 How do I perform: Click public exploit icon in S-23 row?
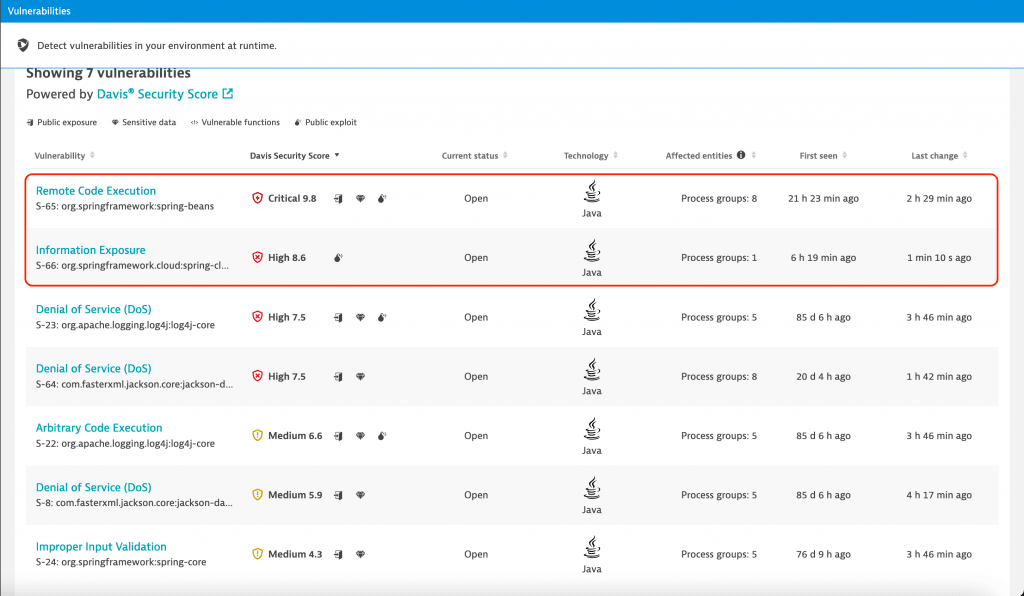pos(382,317)
